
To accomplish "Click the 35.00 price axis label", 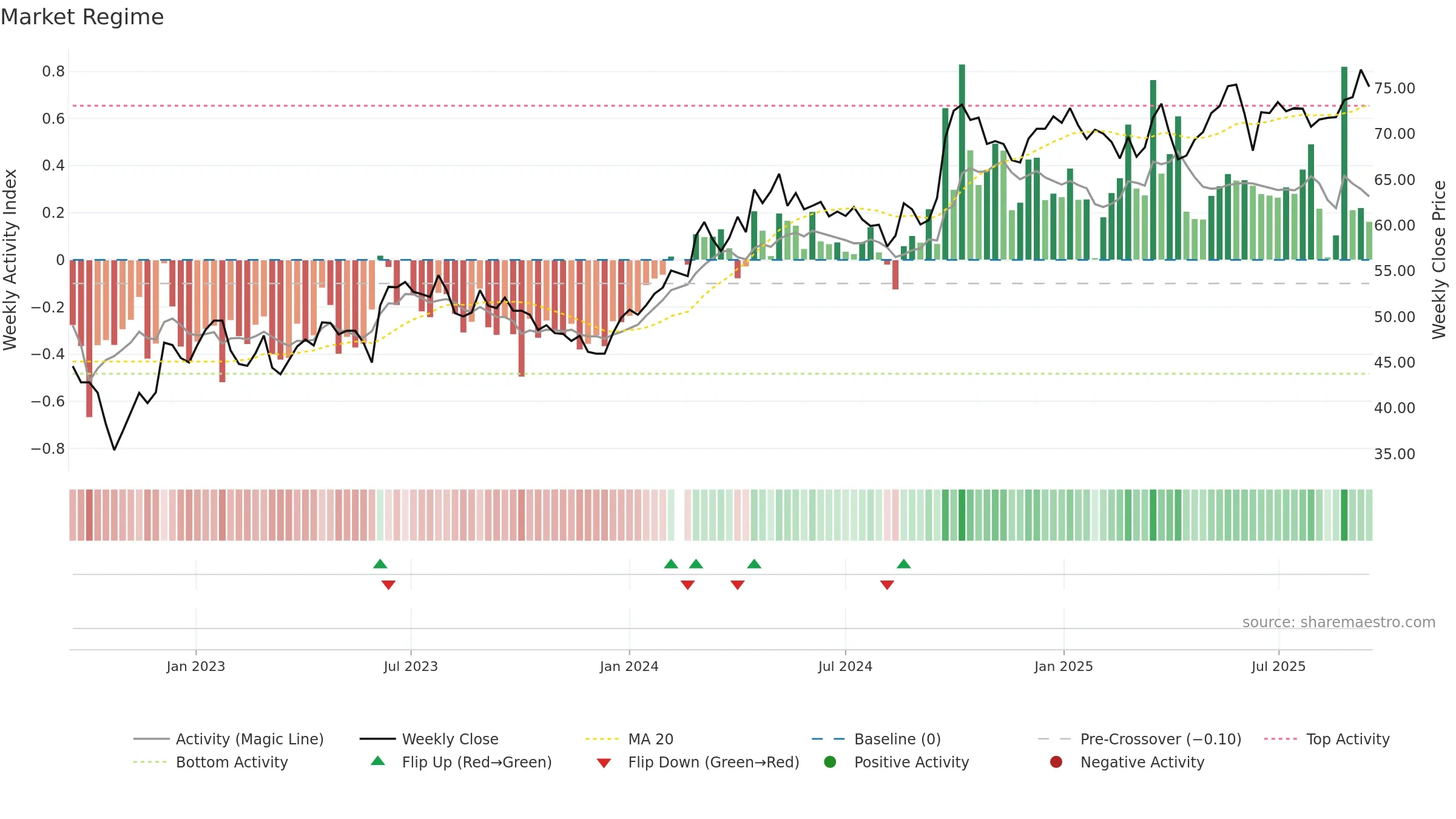I will (x=1395, y=454).
